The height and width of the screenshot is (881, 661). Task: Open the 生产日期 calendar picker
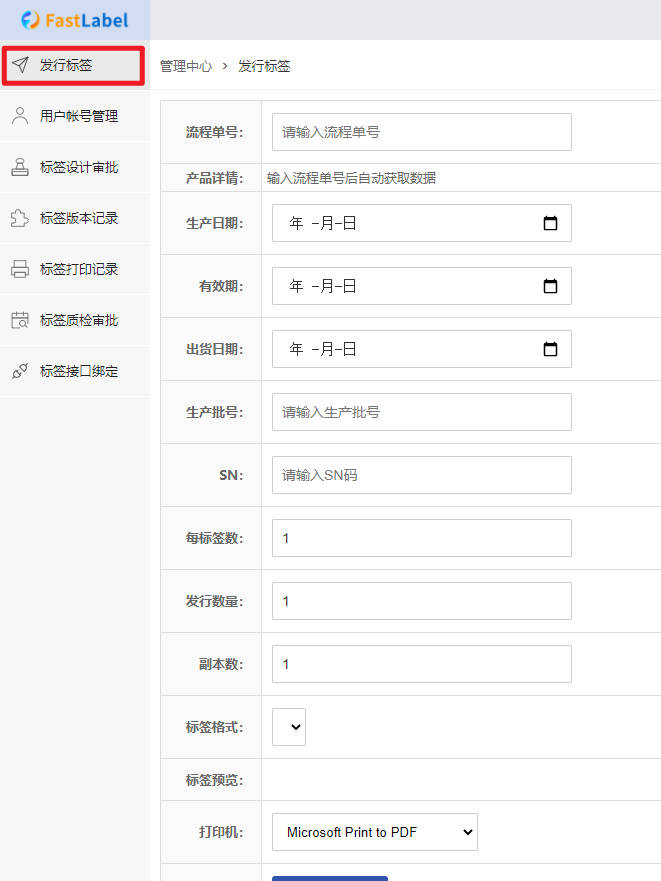coord(550,223)
